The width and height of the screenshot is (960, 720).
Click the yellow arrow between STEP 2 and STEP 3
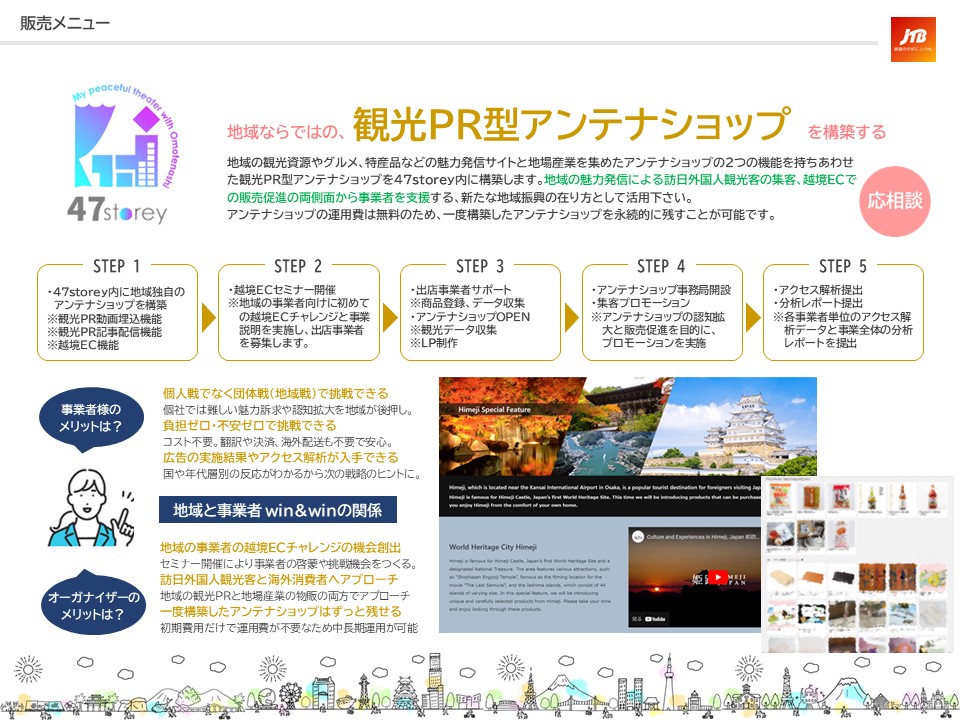point(389,318)
